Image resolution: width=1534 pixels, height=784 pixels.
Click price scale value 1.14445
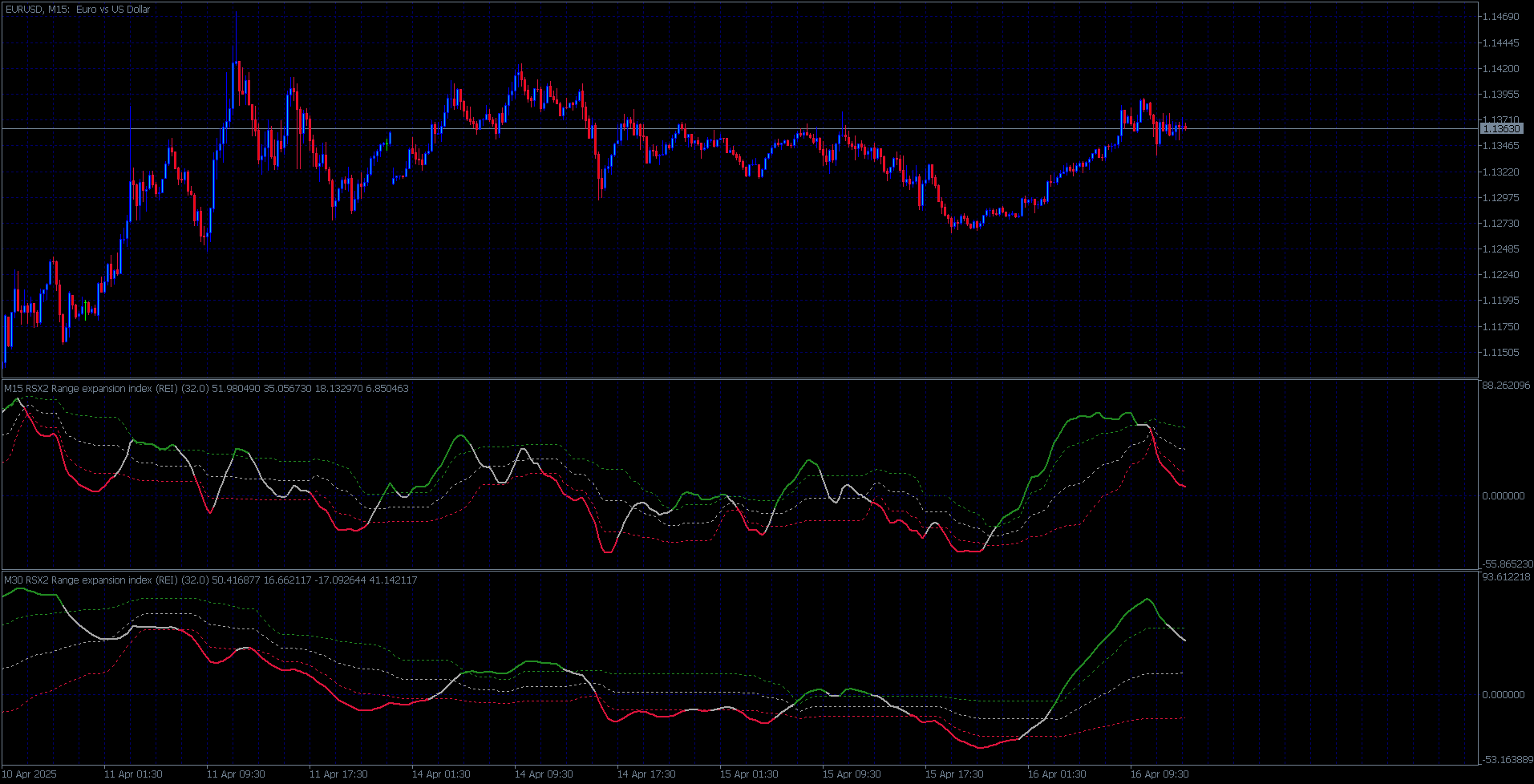point(1501,43)
